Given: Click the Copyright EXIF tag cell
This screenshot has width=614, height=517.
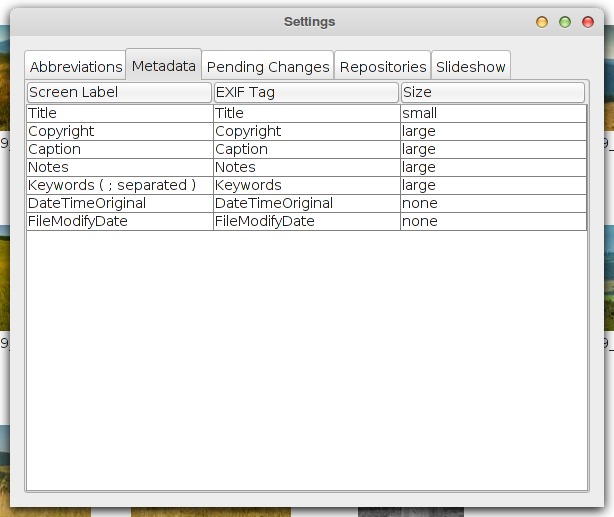Looking at the screenshot, I should coord(307,132).
